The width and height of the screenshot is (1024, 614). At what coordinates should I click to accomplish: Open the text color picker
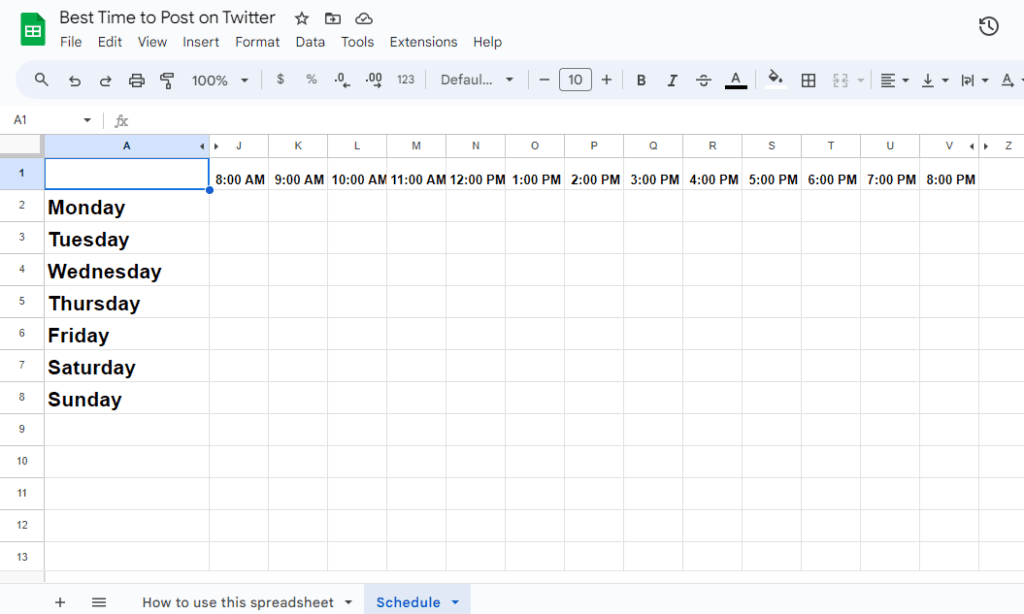tap(736, 79)
